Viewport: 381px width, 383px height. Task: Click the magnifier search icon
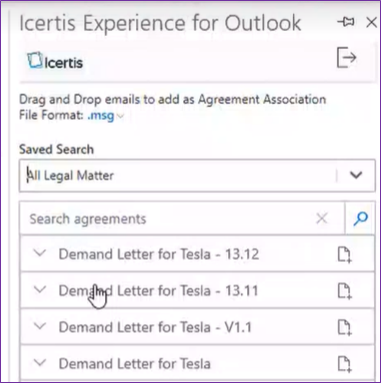click(360, 219)
